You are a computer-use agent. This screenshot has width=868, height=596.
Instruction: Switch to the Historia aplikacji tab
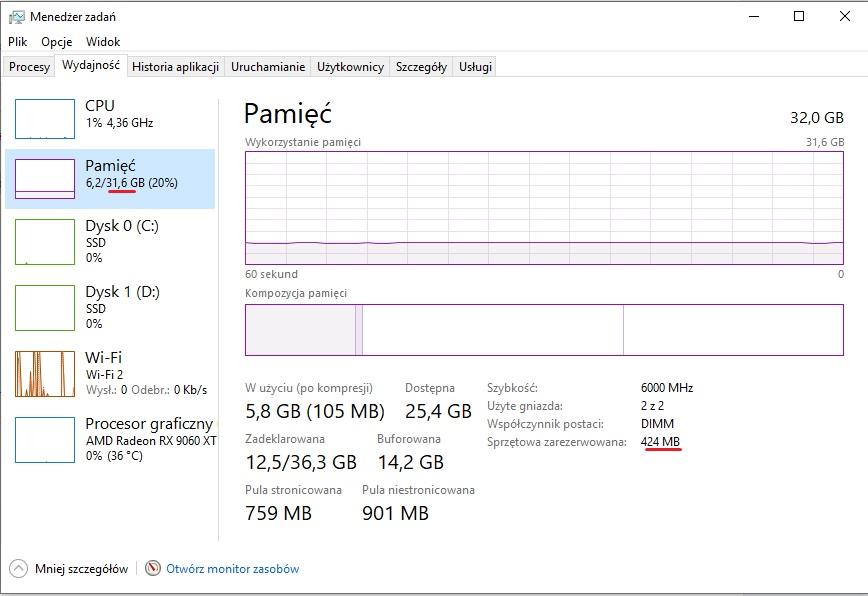click(175, 67)
